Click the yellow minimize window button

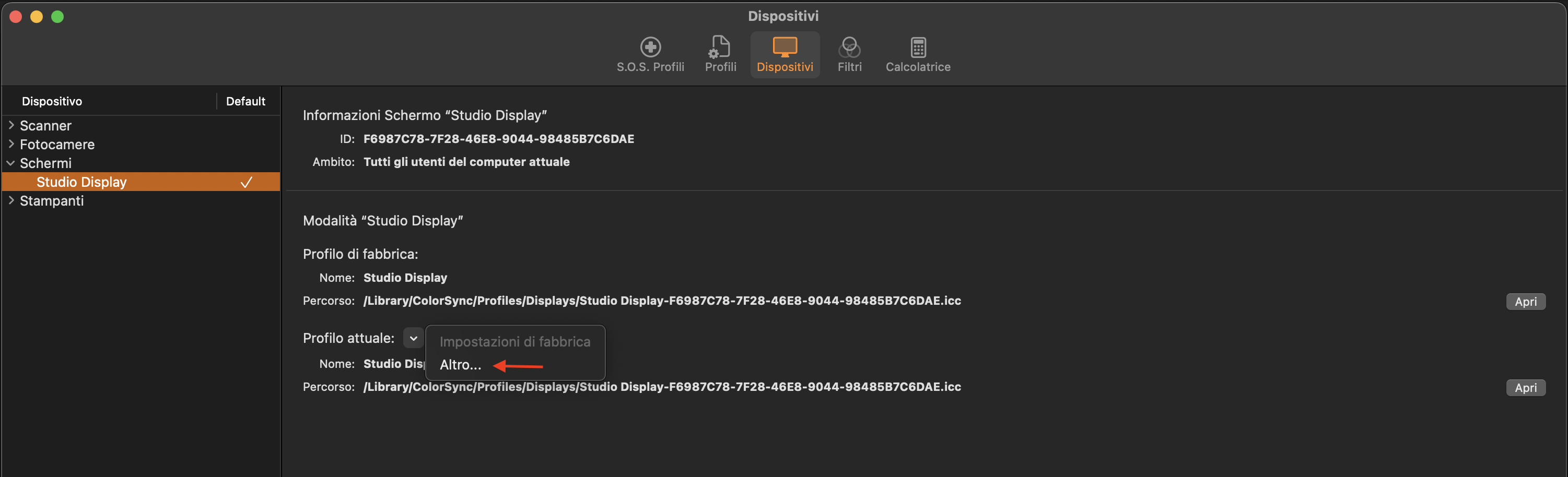pos(37,16)
